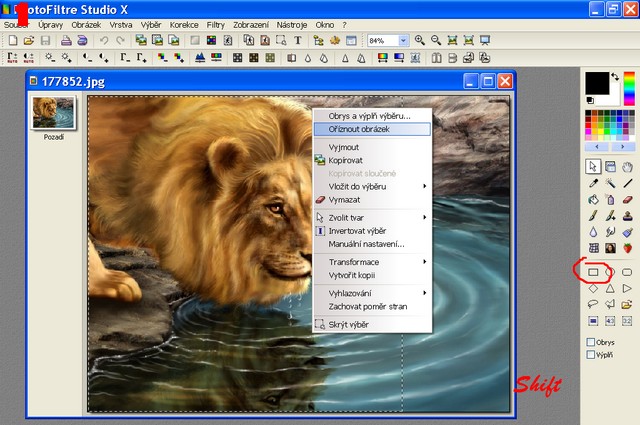
Task: Select the Paint bucket fill tool
Action: [x=593, y=200]
